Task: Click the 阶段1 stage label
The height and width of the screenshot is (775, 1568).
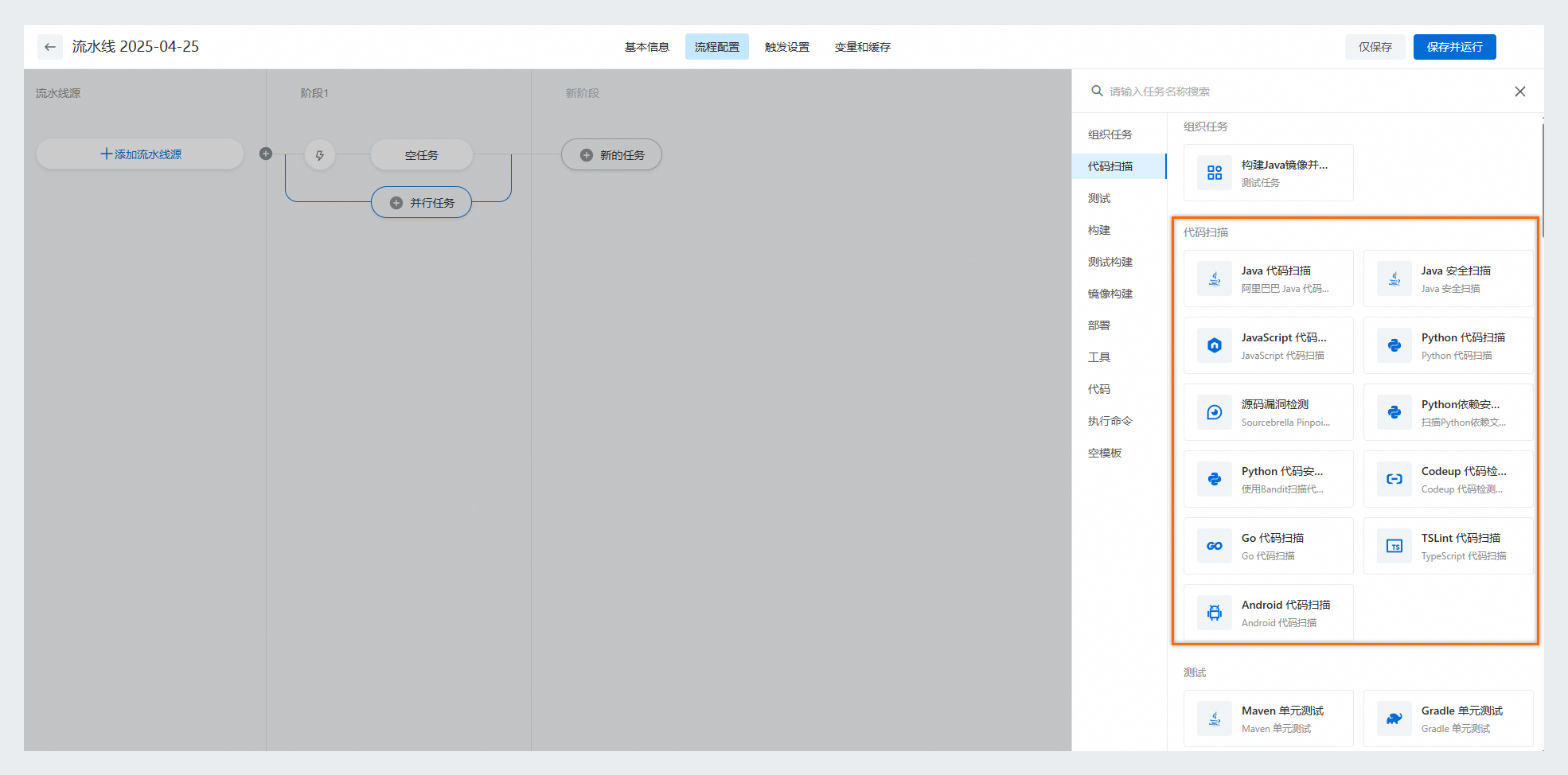Action: 314,93
